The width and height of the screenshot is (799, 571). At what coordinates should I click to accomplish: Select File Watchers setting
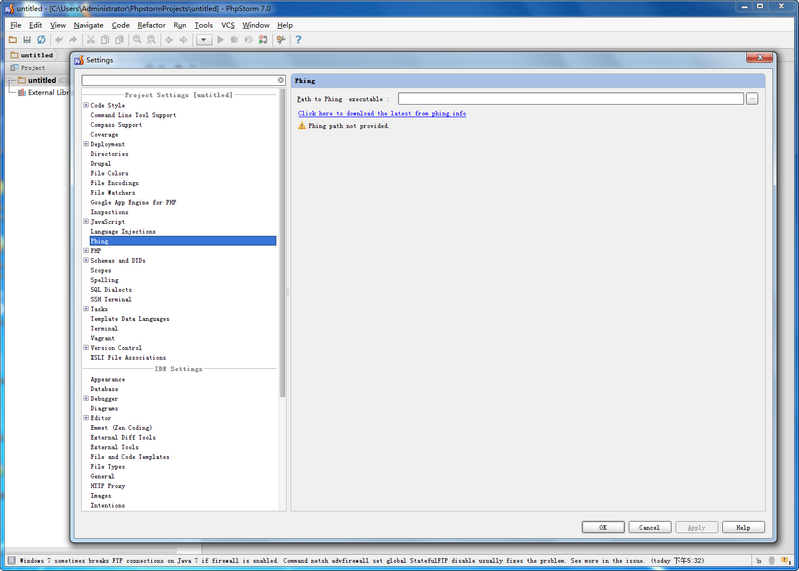coord(113,193)
